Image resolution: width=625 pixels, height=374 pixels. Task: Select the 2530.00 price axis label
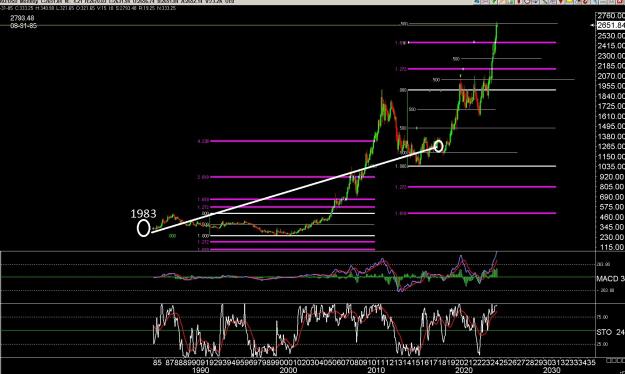611,36
